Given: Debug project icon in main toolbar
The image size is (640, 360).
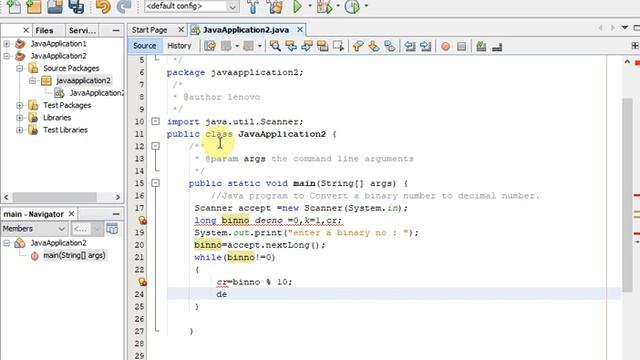Looking at the screenshot, I should pyautogui.click(x=324, y=6).
